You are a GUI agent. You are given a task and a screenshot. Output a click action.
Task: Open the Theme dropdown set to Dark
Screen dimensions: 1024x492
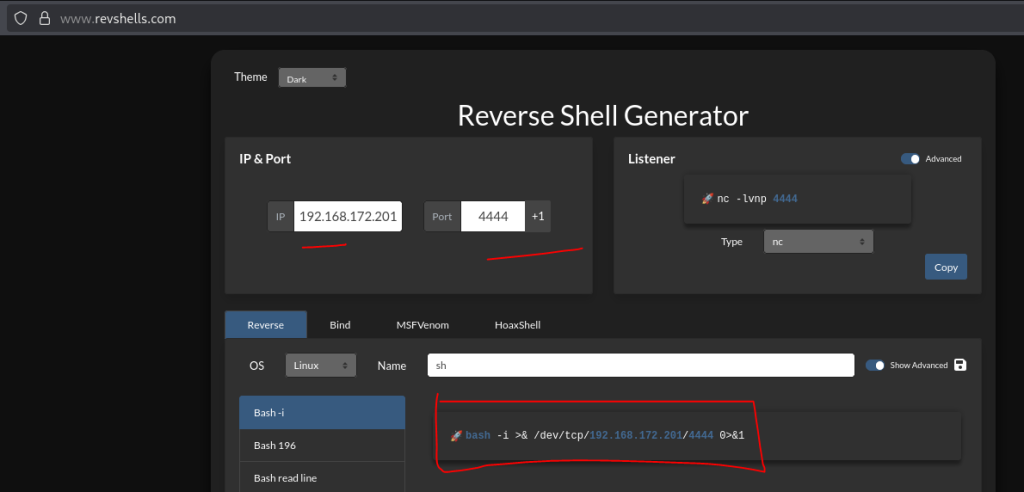(312, 78)
